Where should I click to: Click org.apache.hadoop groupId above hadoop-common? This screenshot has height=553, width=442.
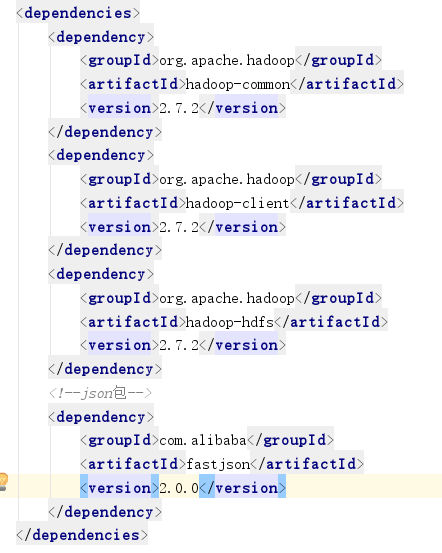(x=227, y=61)
